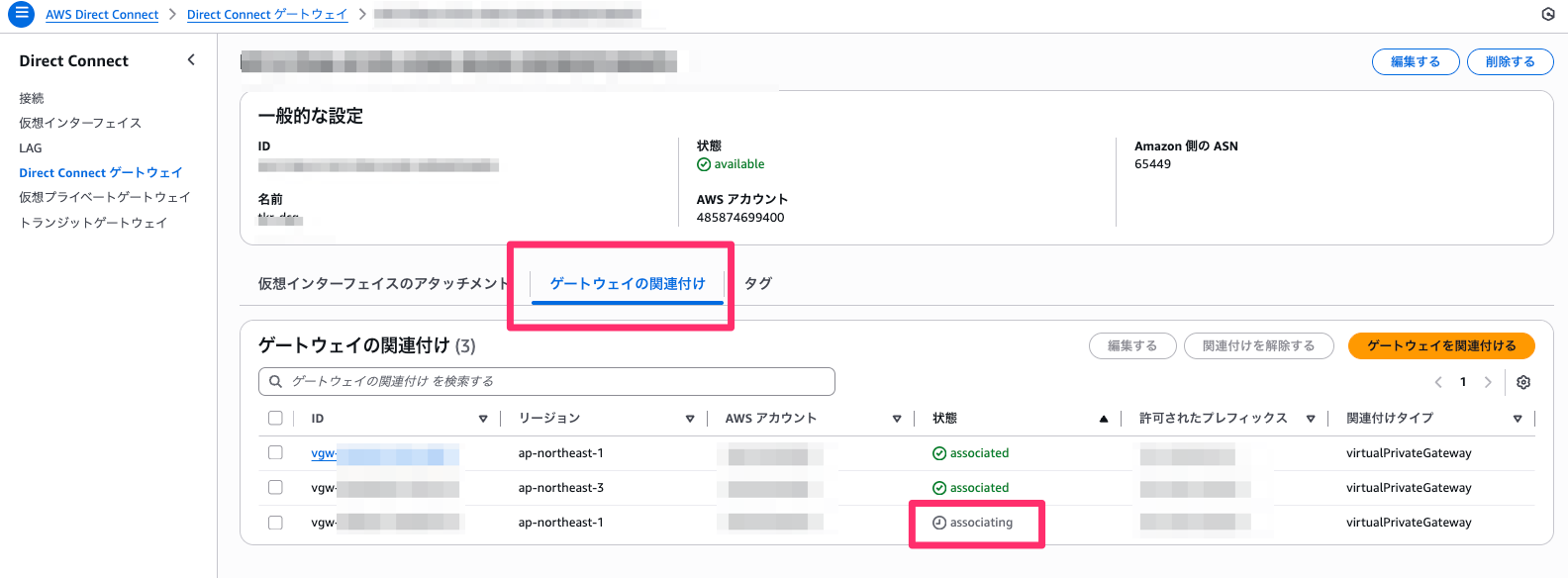Open 仮想プライベートゲートウェイ in the sidebar
Viewport: 1568px width, 578px height.
105,197
